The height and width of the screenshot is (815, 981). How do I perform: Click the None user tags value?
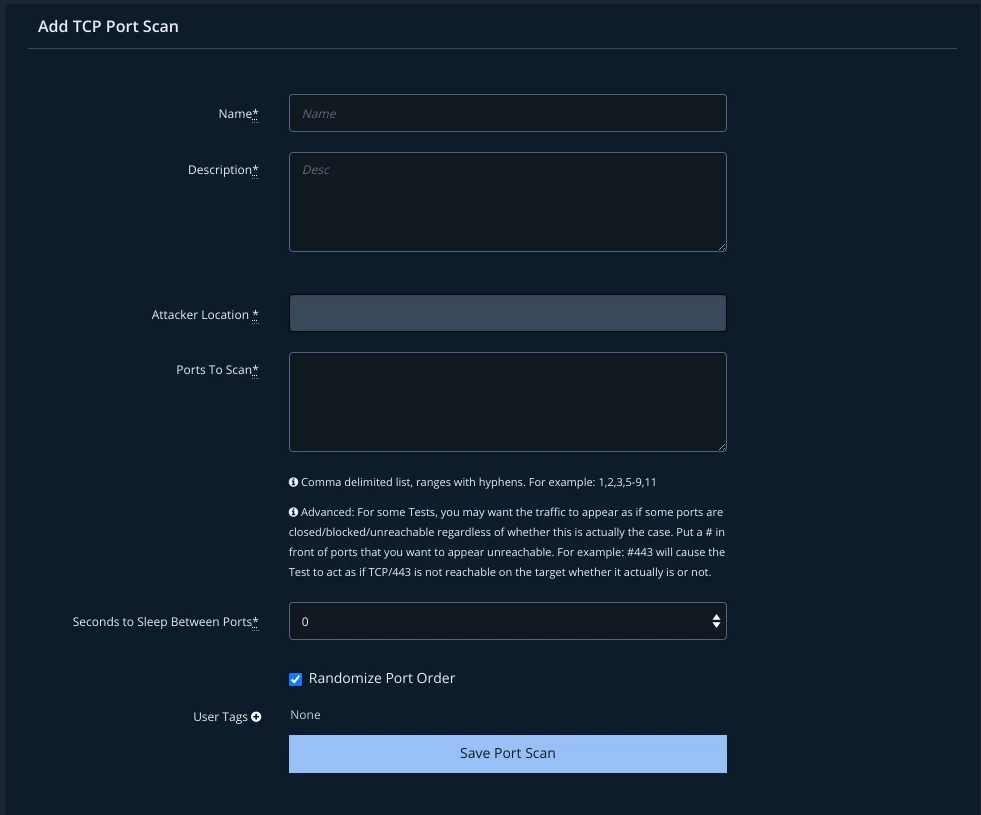tap(305, 715)
